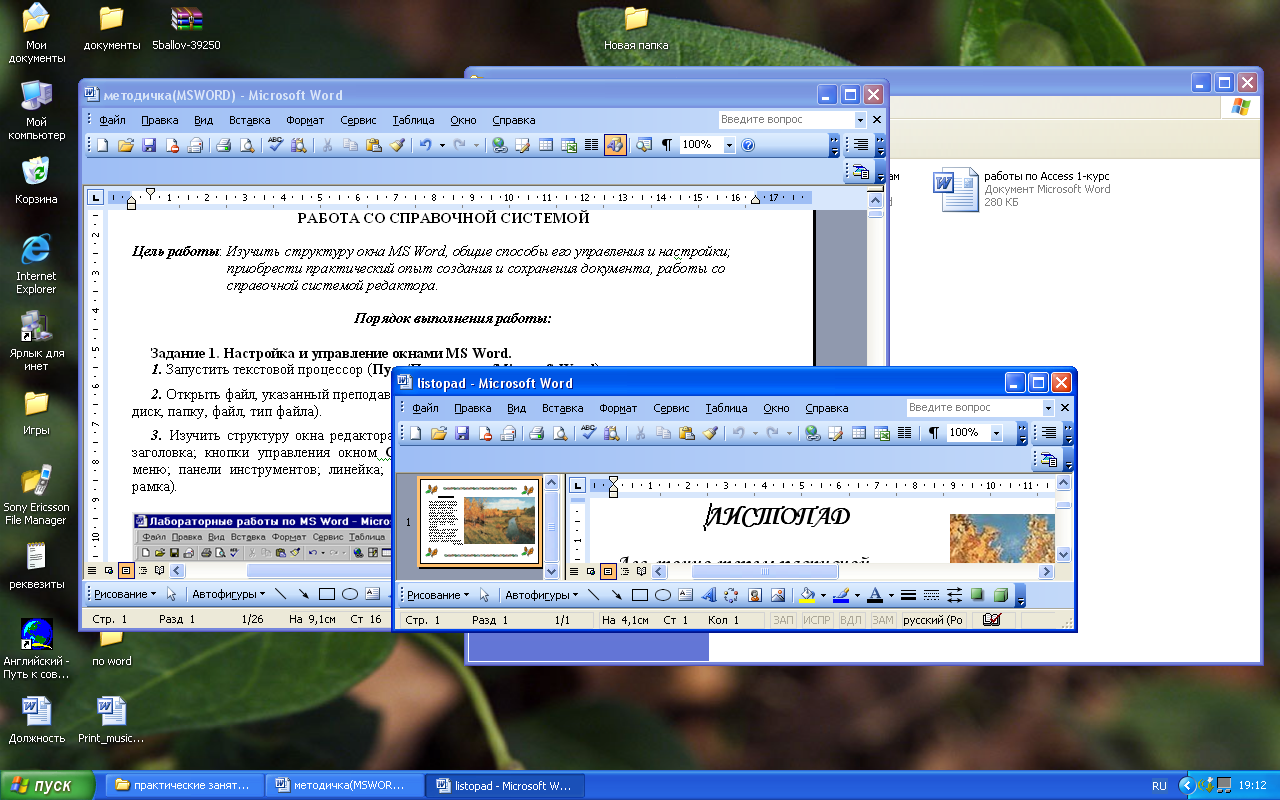This screenshot has height=800, width=1280.
Task: Toggle Drawing toolbar button in методичка toolbar
Action: (x=615, y=145)
